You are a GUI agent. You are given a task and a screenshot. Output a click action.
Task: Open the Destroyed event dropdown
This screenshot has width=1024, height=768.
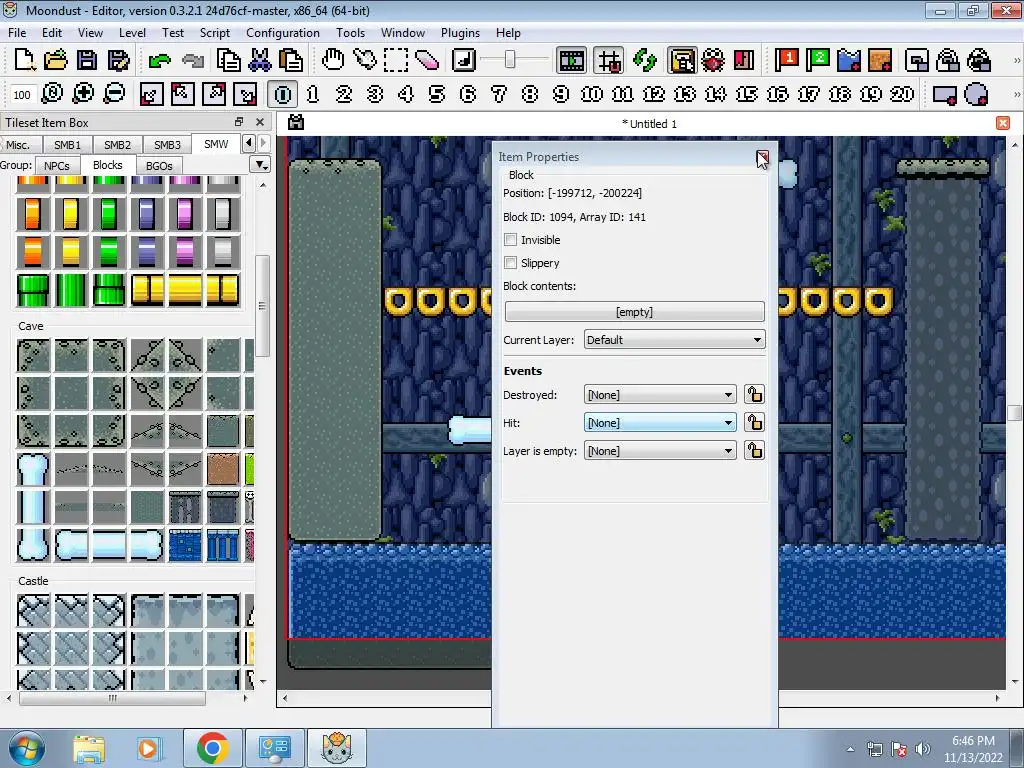(x=660, y=394)
